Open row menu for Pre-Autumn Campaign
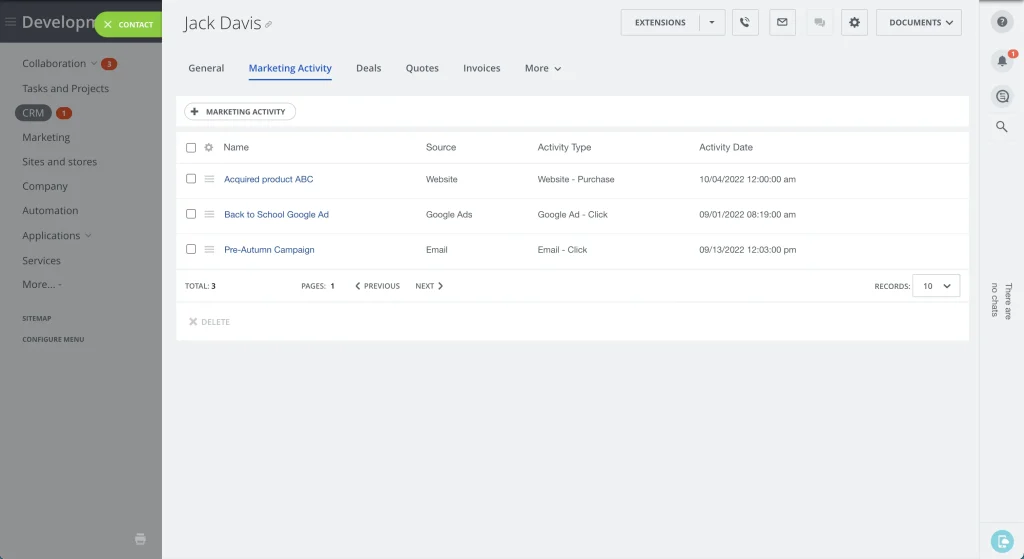This screenshot has height=559, width=1024. coord(209,249)
